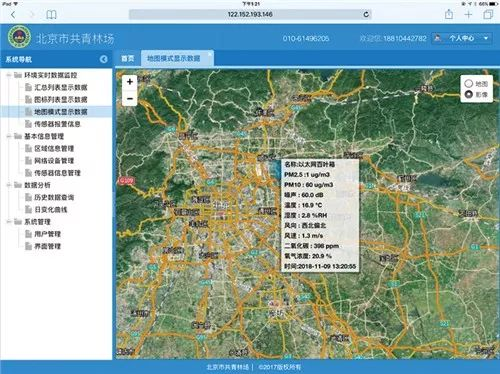The image size is (500, 374).
Task: Open 历史数据查询 in the sidebar
Action: [x=54, y=197]
